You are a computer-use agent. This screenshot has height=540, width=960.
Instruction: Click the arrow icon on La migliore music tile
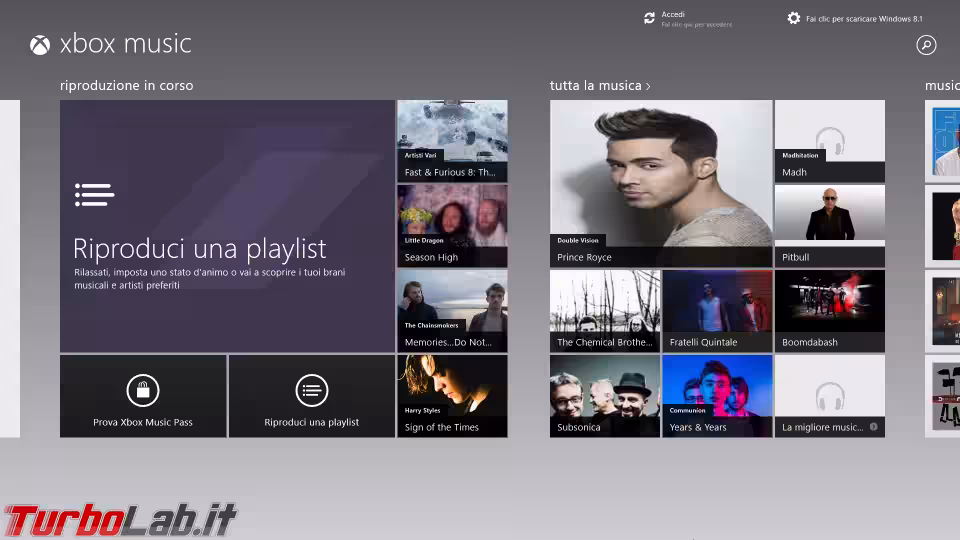873,427
